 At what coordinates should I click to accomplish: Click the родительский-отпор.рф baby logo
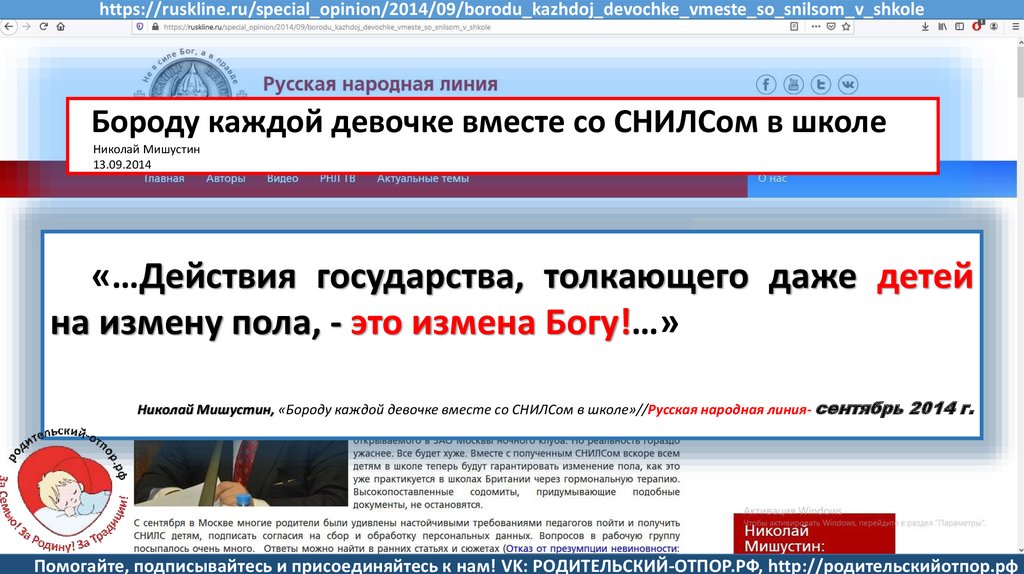click(x=65, y=490)
